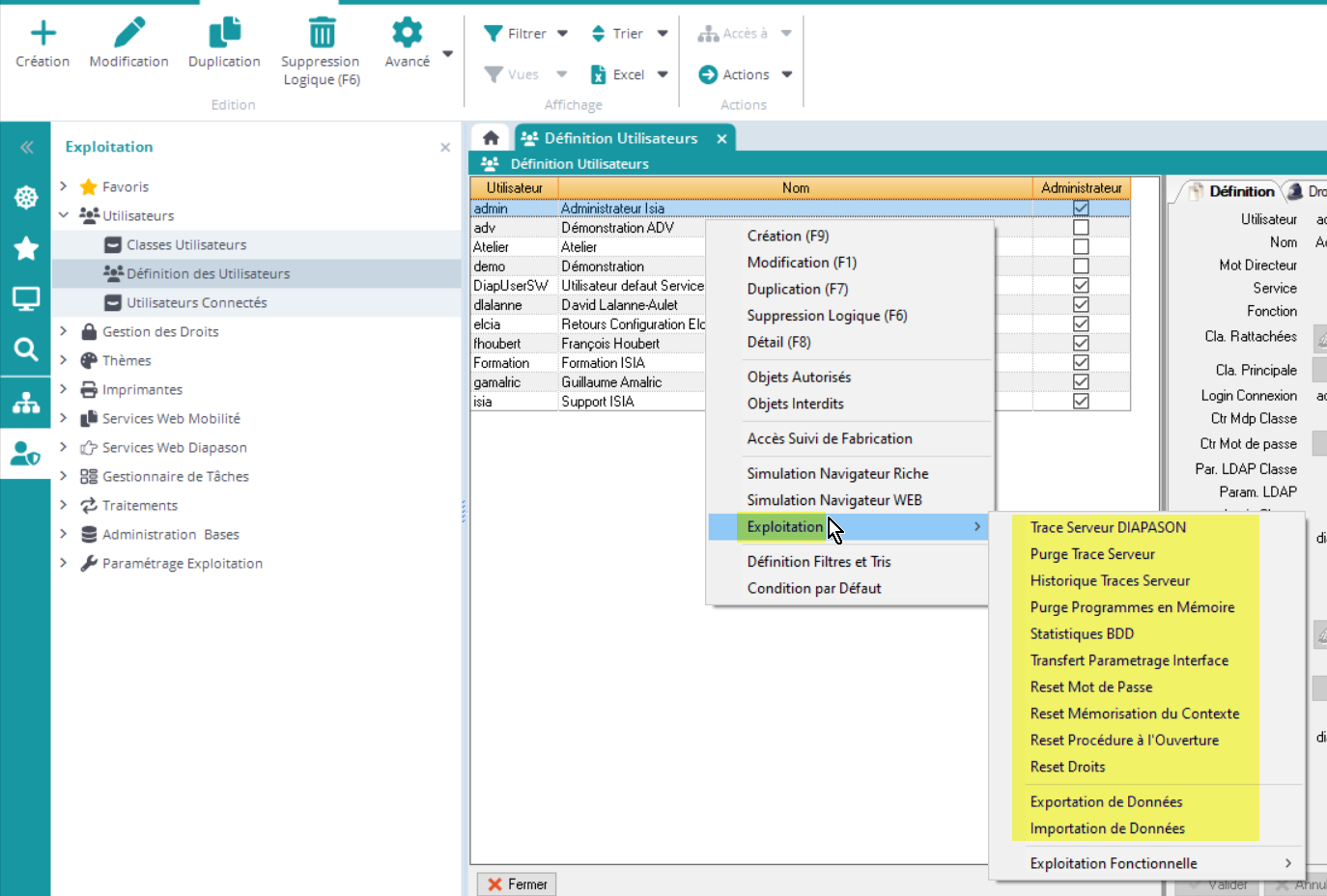
Task: Toggle Administrateur checkbox for isia user
Action: pyautogui.click(x=1081, y=402)
